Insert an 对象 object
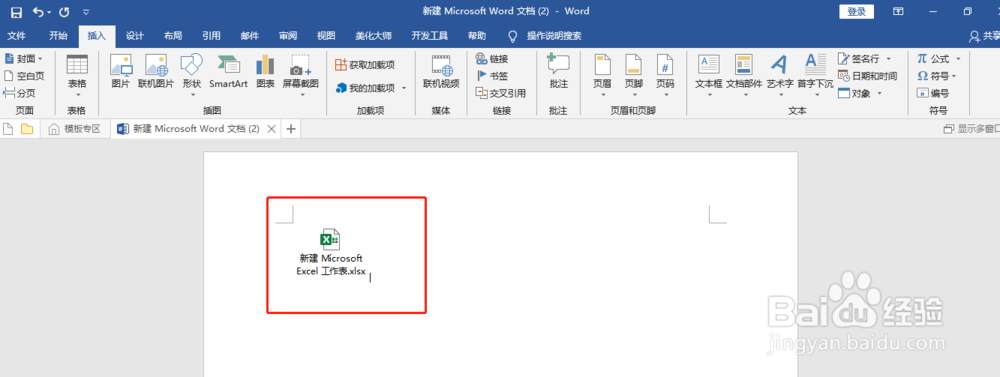 point(854,93)
